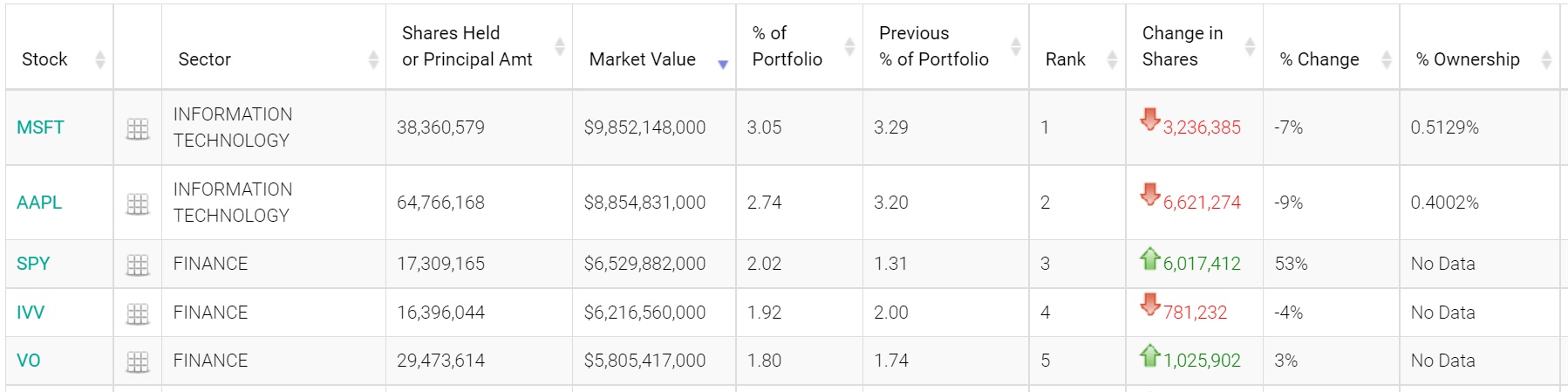Sort by Change in Shares column
Screen dimensions: 1568x392
[x=1183, y=46]
